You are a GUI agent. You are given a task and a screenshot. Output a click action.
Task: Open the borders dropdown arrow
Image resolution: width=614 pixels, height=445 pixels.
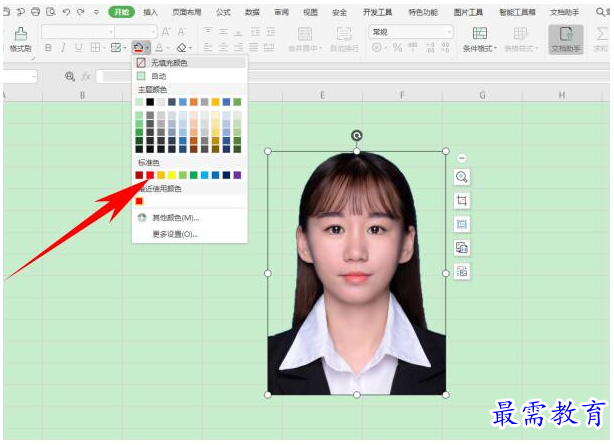point(104,48)
